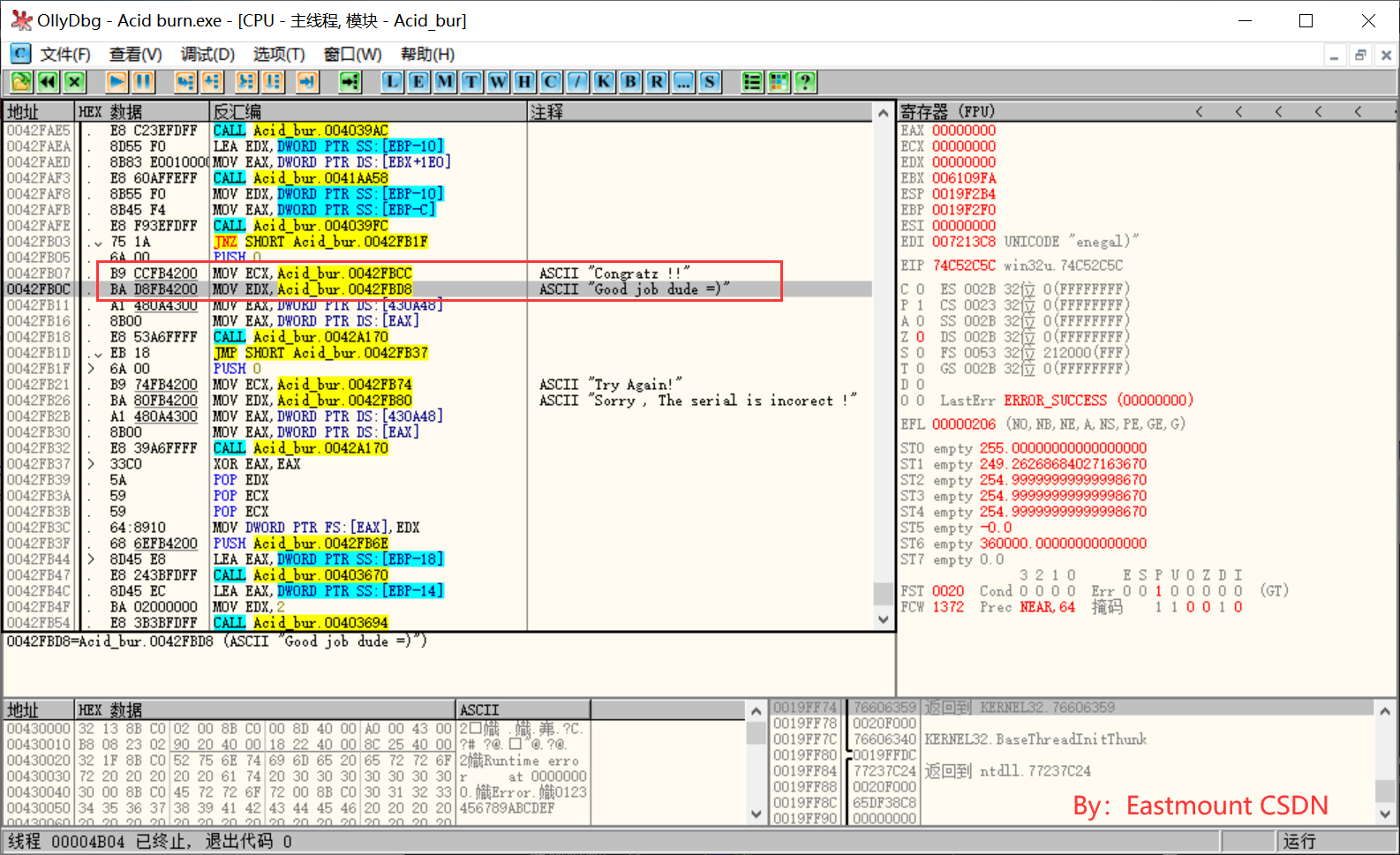Viewport: 1400px width, 855px height.
Task: Click the 寄存器 (FPU) registers header
Action: (946, 111)
